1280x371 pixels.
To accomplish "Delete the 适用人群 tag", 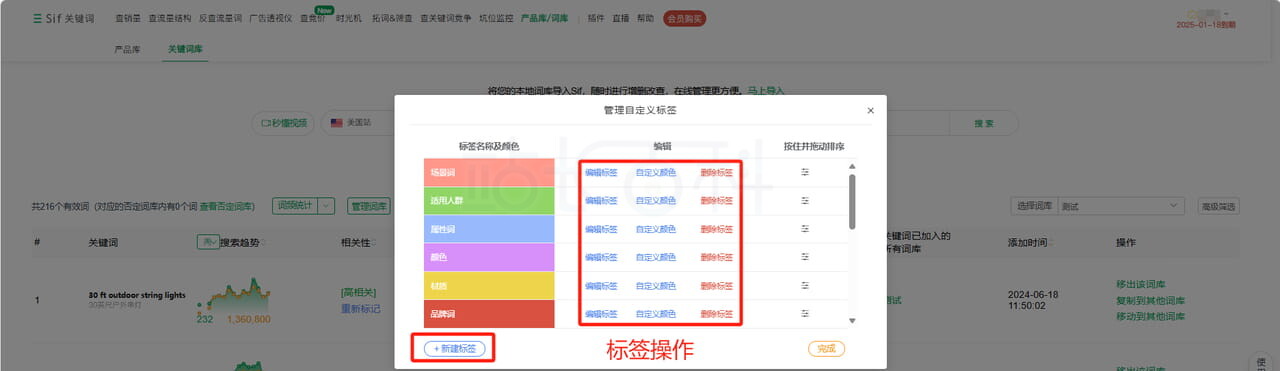I will [x=716, y=200].
